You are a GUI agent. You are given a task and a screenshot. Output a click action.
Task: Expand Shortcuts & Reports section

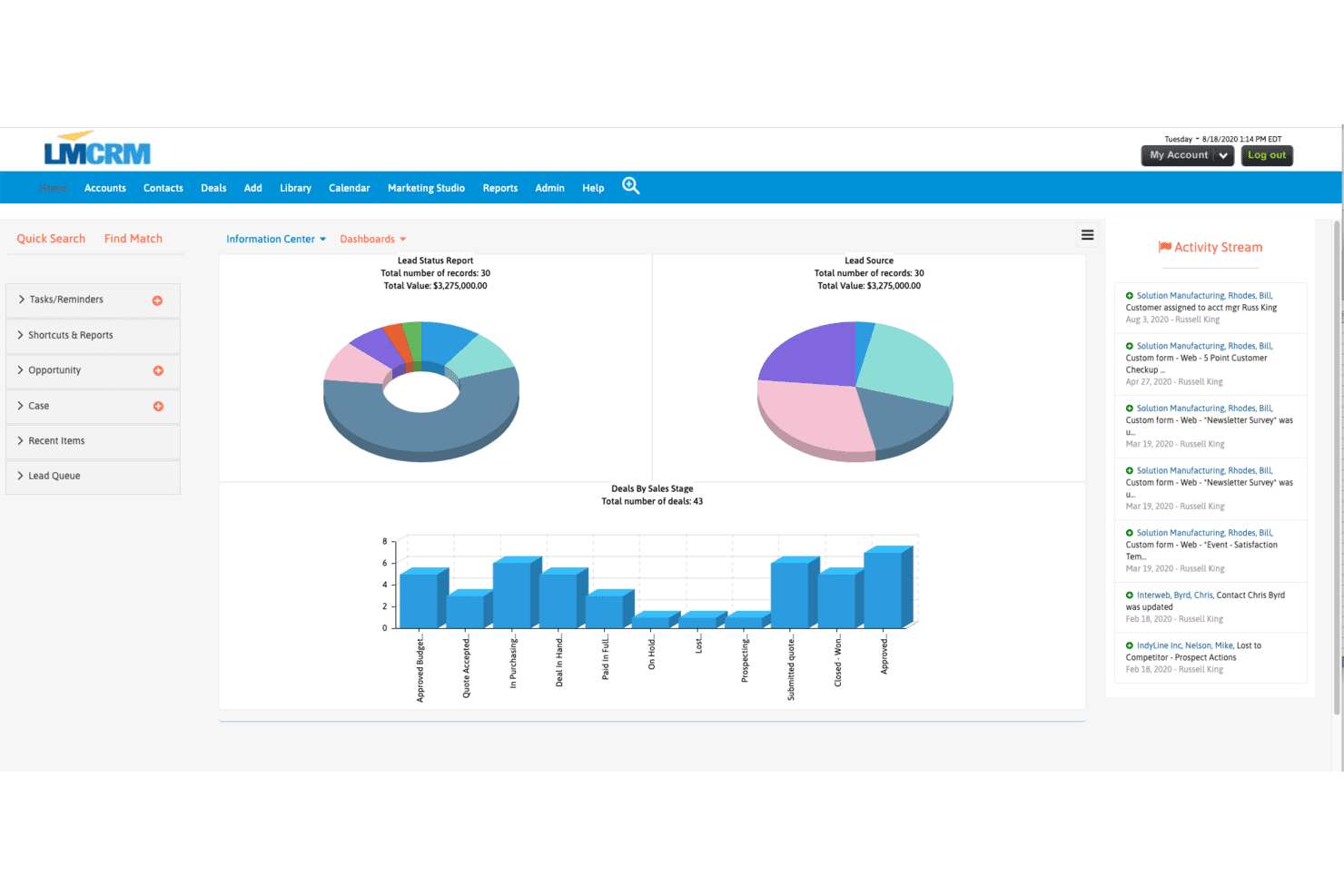click(x=93, y=335)
